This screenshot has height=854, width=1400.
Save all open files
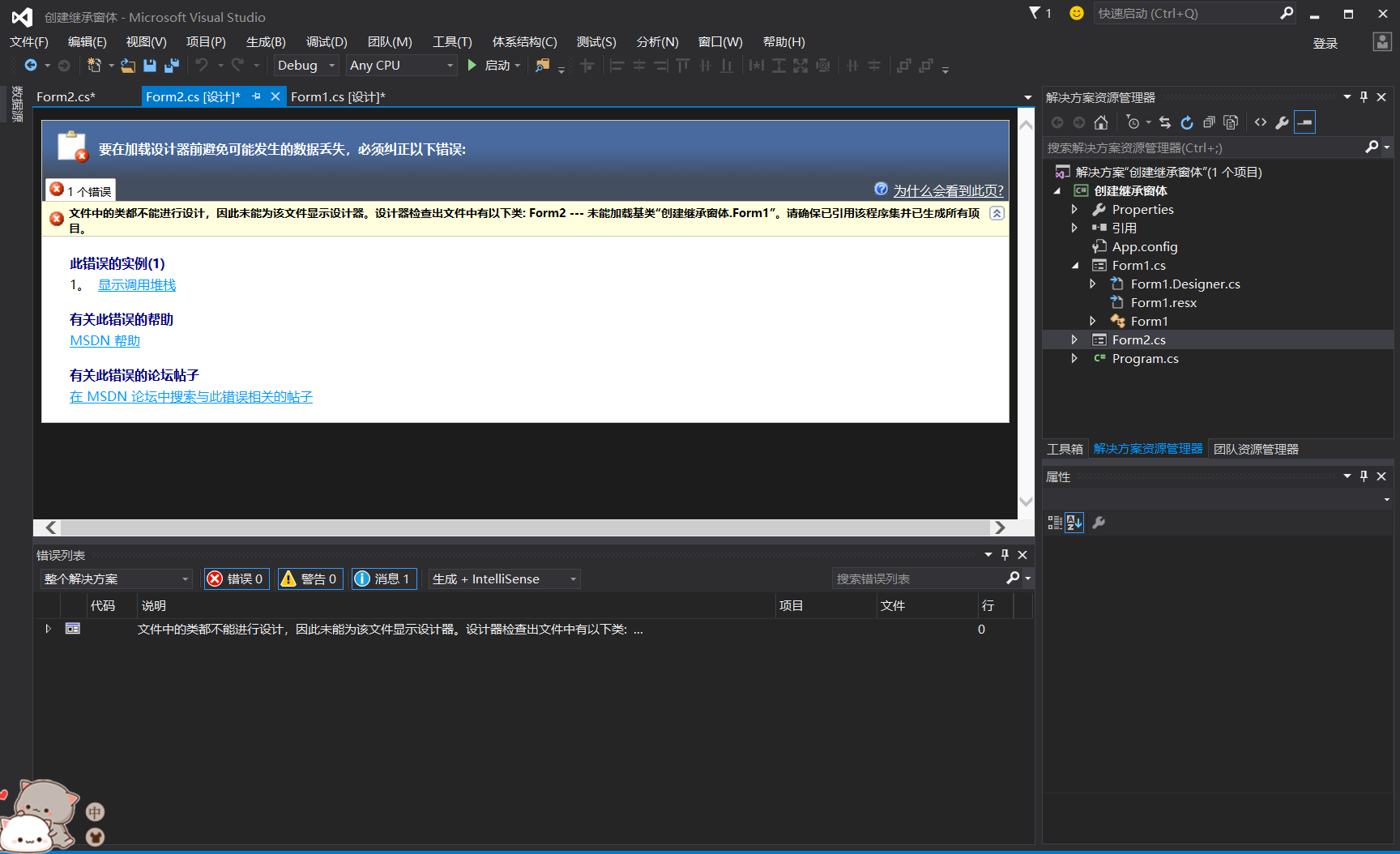coord(171,66)
